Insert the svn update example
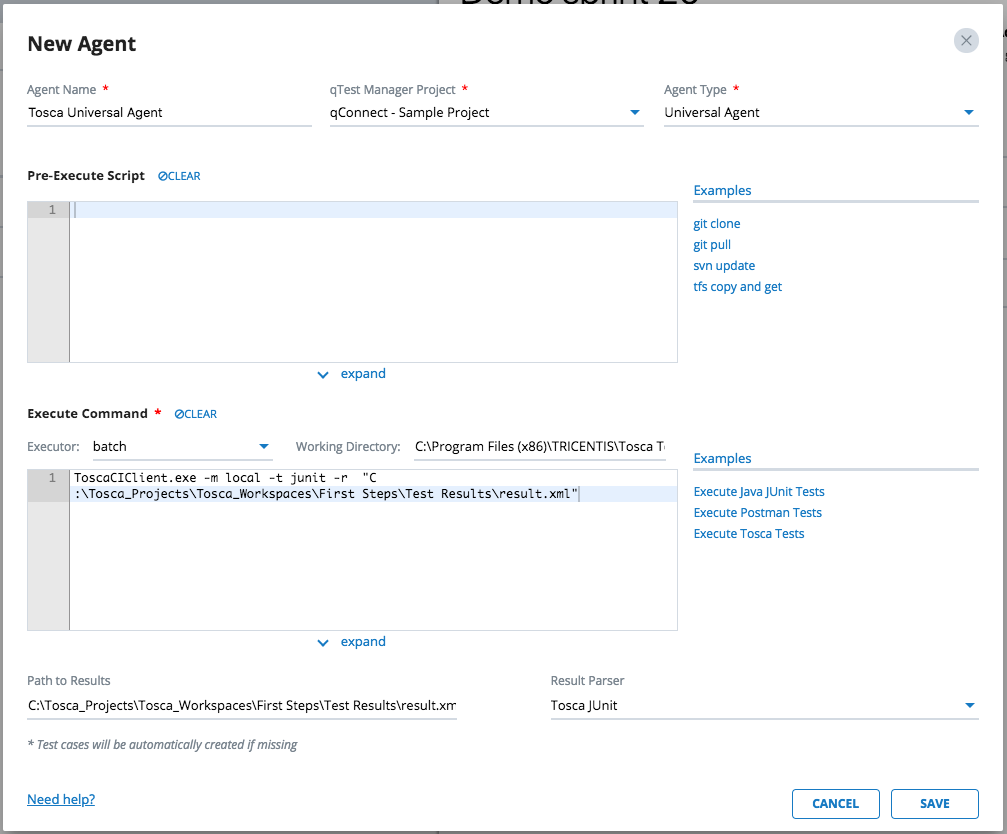 pos(724,266)
